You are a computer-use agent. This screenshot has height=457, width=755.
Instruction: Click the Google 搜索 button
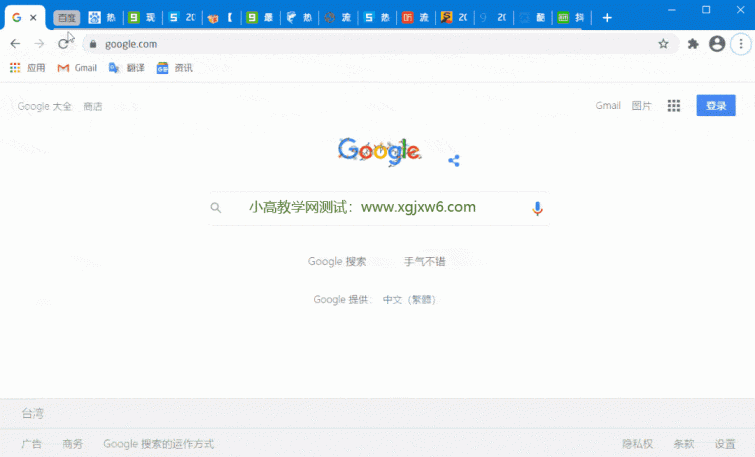tap(337, 261)
